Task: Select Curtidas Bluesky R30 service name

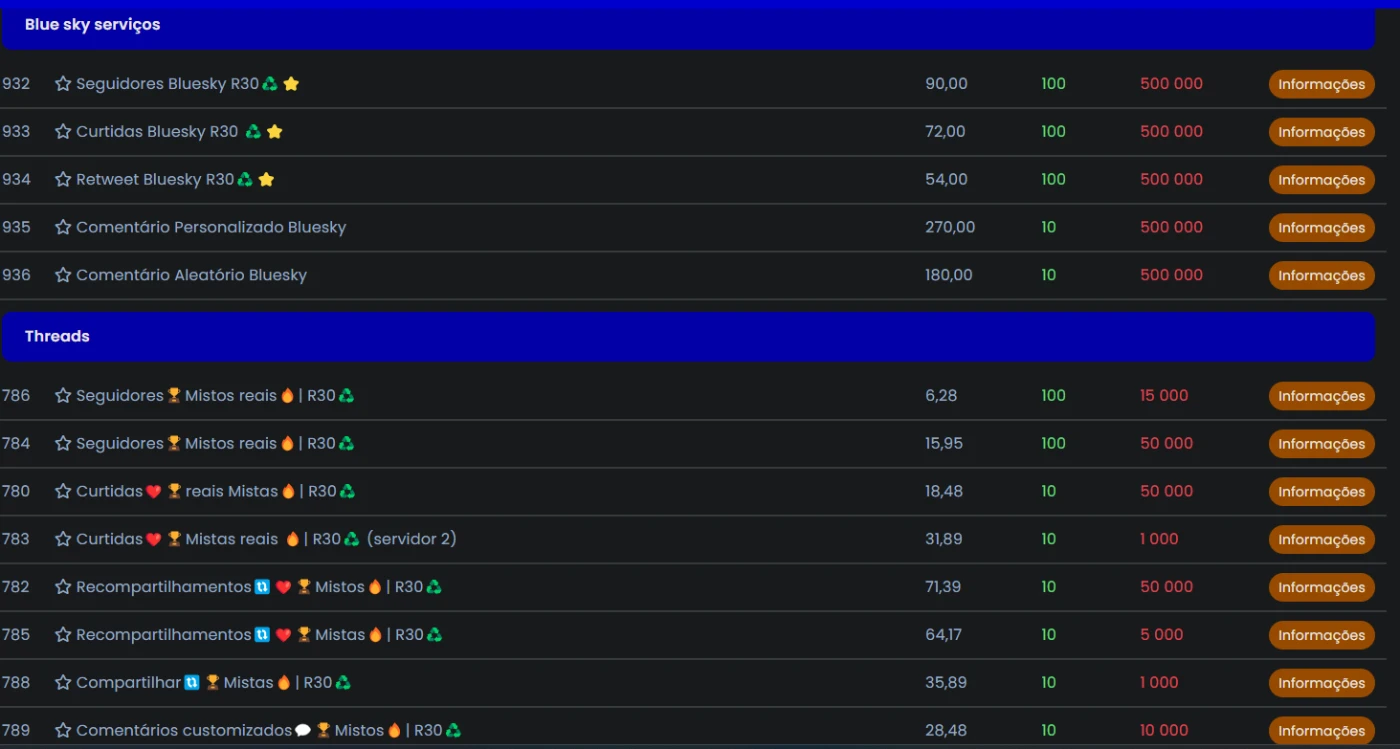Action: point(157,132)
